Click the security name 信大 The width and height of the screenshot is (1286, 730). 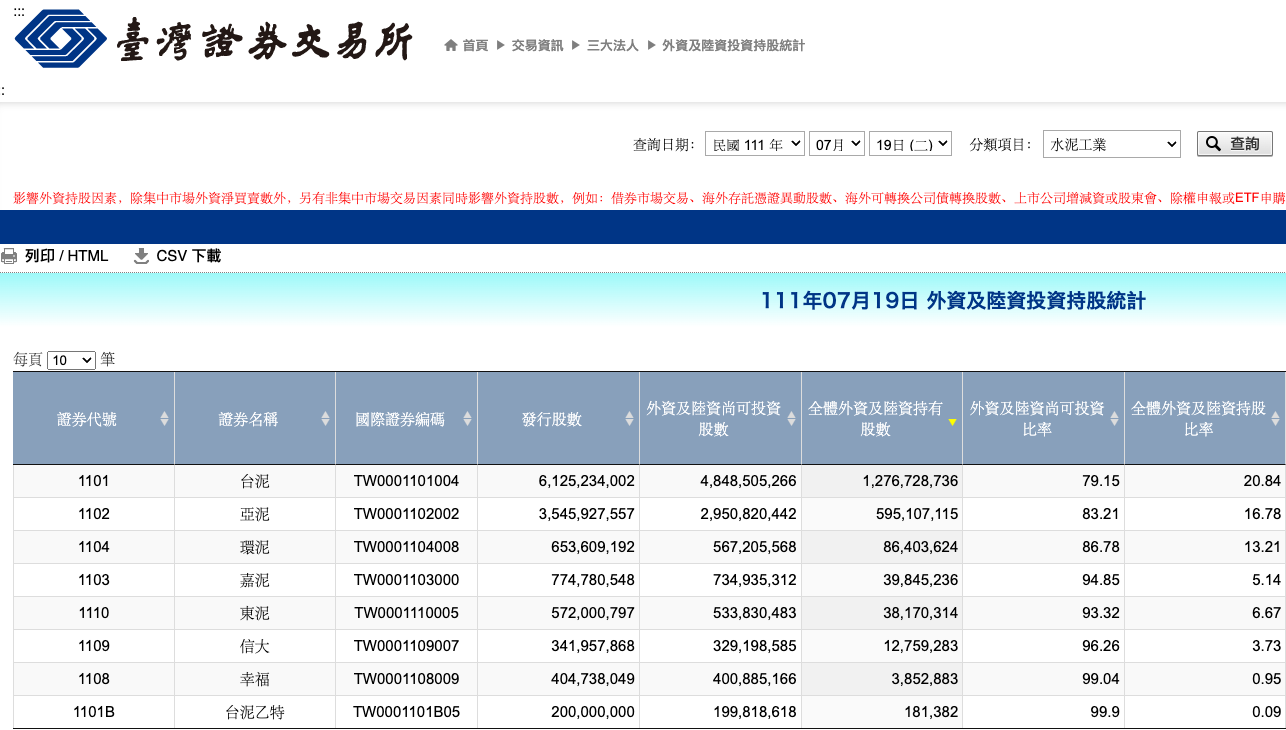point(255,646)
